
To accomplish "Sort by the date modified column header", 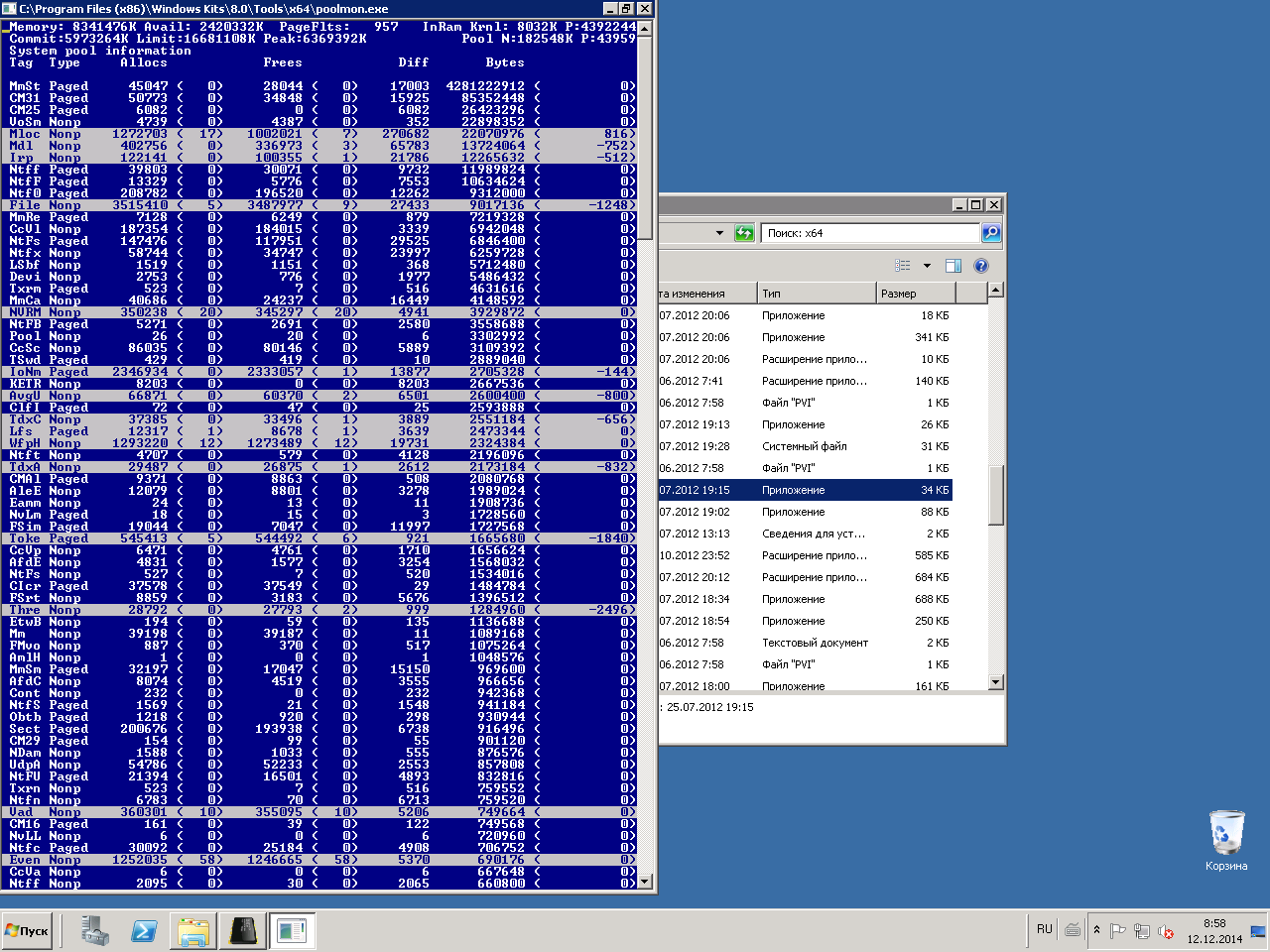I will pos(706,294).
